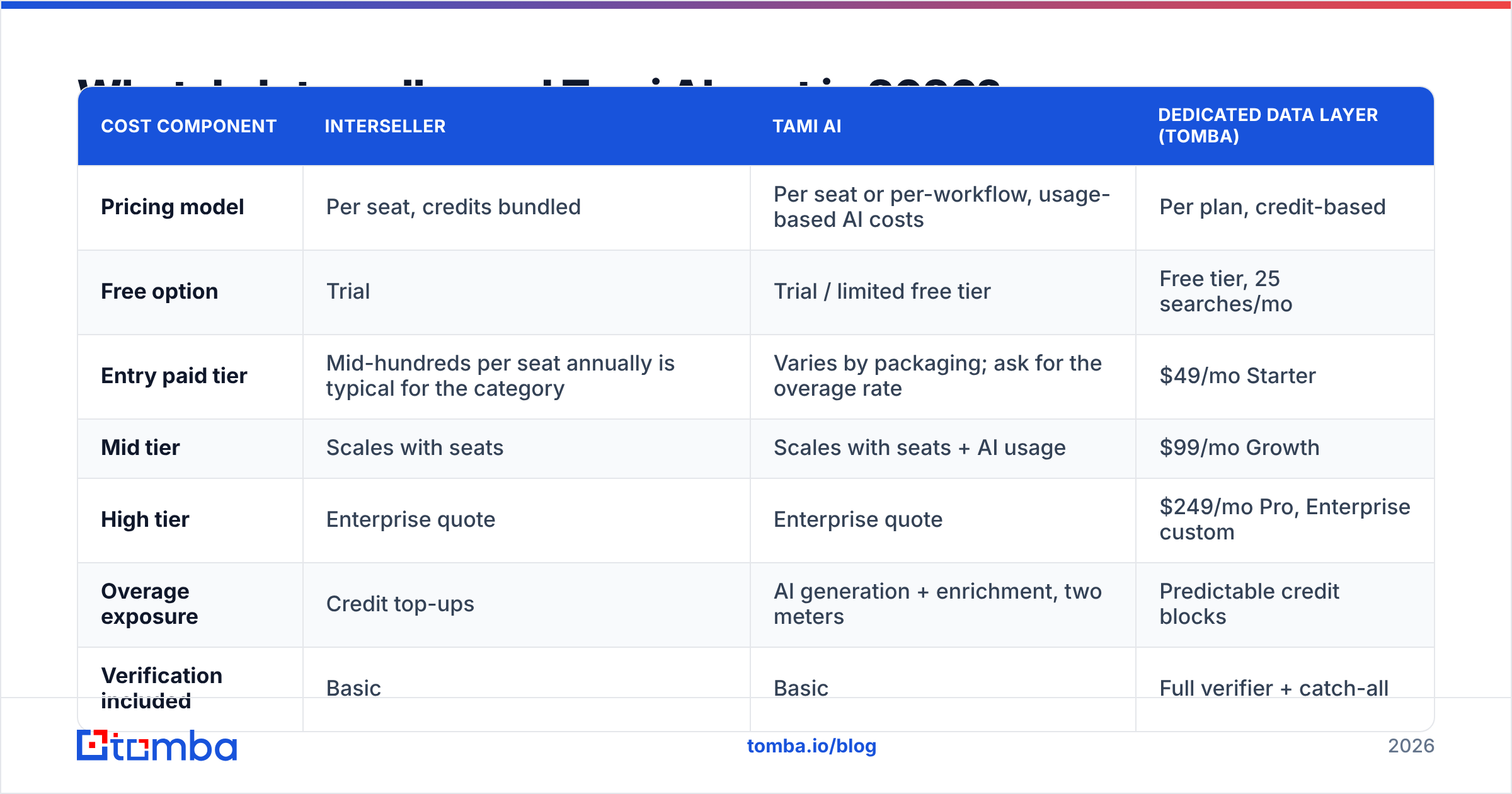Click the Free option row label

point(159,291)
